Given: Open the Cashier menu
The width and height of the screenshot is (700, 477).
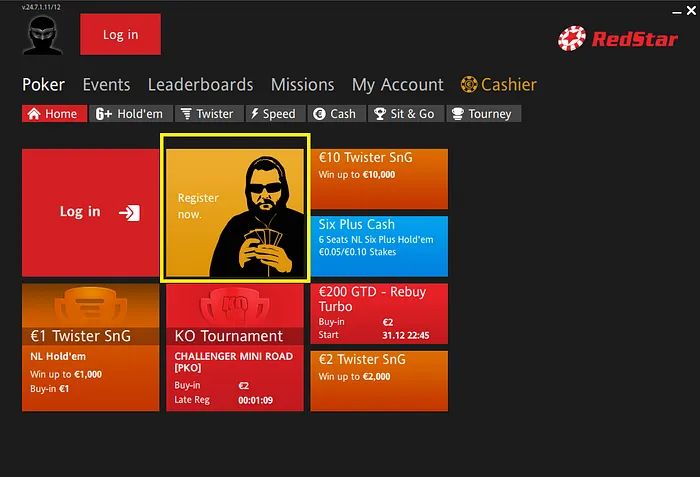Looking at the screenshot, I should pos(499,84).
